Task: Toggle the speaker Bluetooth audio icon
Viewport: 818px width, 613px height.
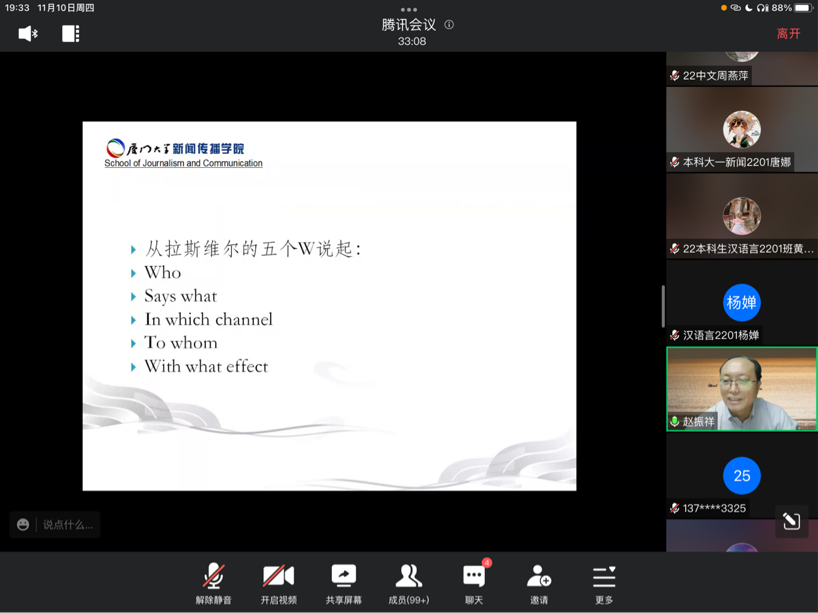Action: click(x=28, y=34)
